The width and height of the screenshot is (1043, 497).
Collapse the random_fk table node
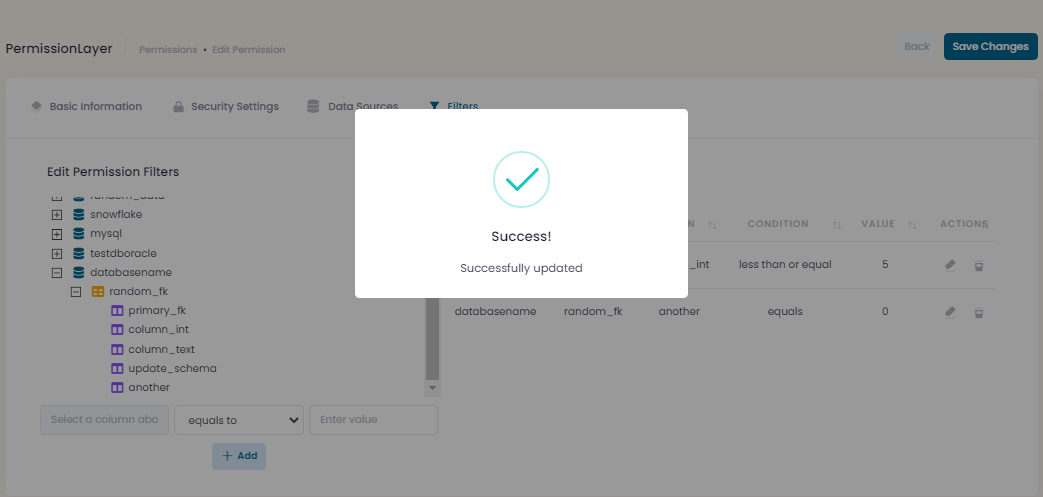click(76, 292)
